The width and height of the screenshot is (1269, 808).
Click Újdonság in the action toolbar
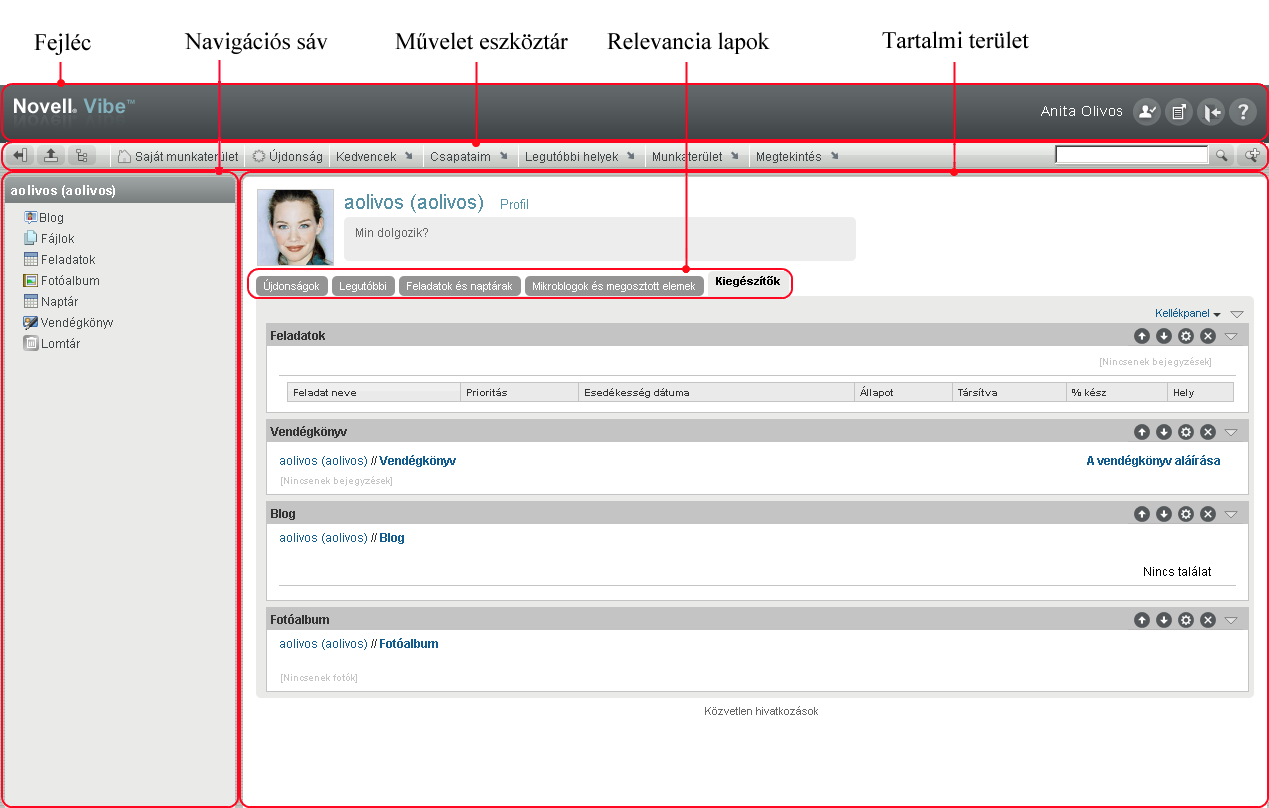288,157
